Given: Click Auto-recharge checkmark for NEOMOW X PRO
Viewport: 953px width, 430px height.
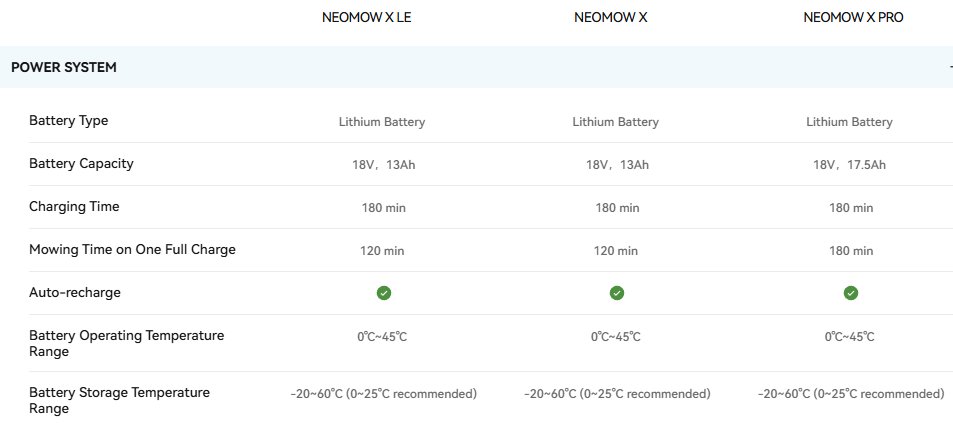Looking at the screenshot, I should [x=850, y=293].
